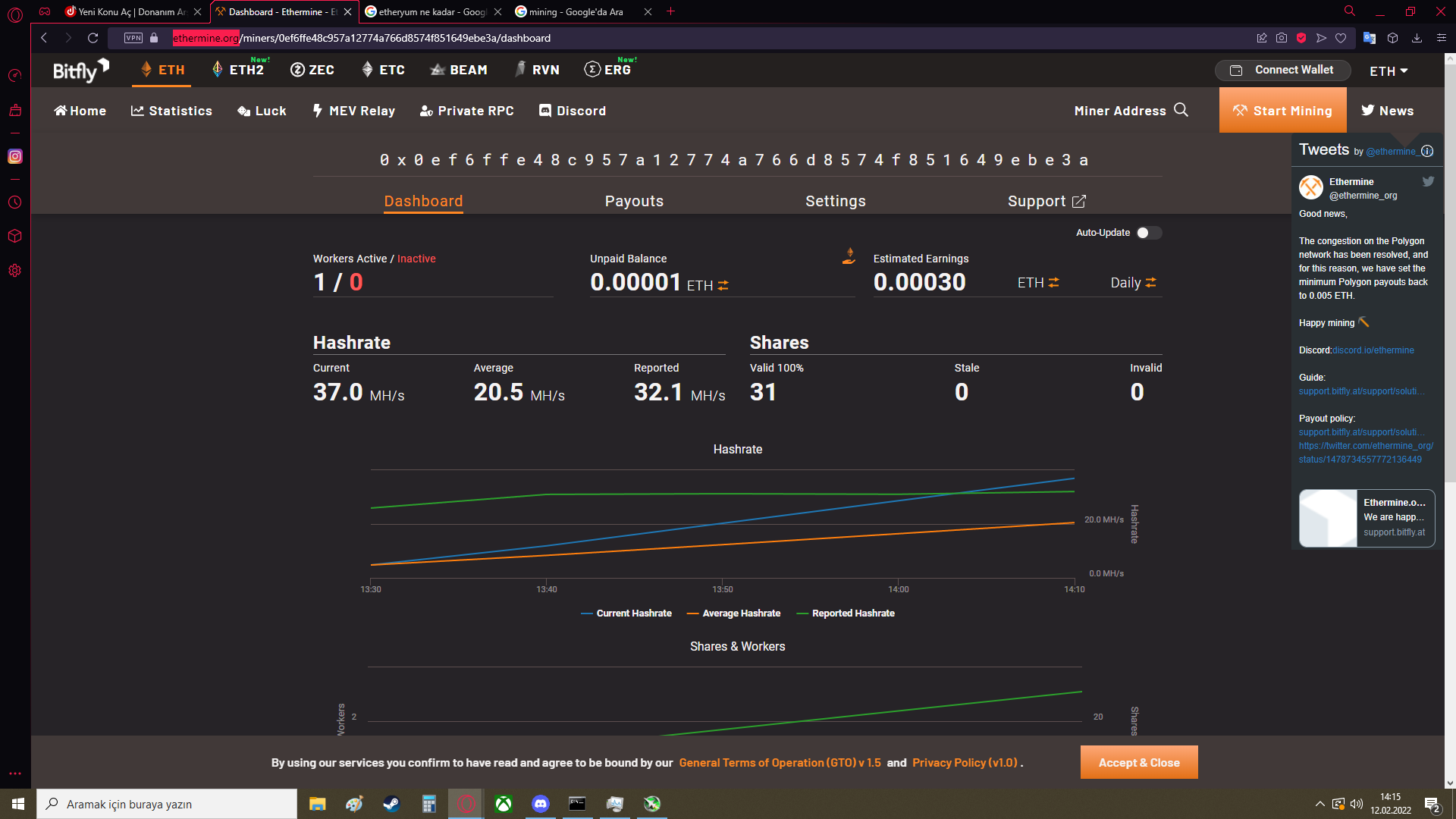Open browser downloads icon
The image size is (1456, 819).
1417,38
